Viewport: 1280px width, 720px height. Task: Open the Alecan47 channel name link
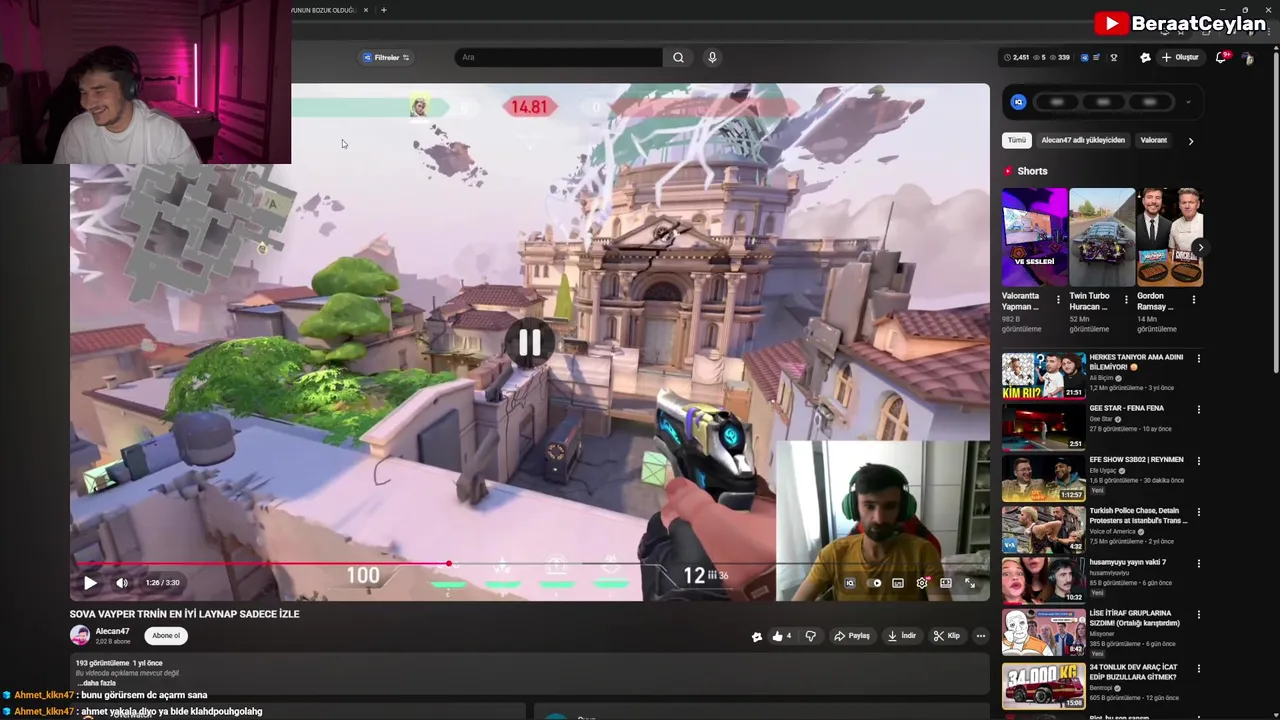pos(112,631)
